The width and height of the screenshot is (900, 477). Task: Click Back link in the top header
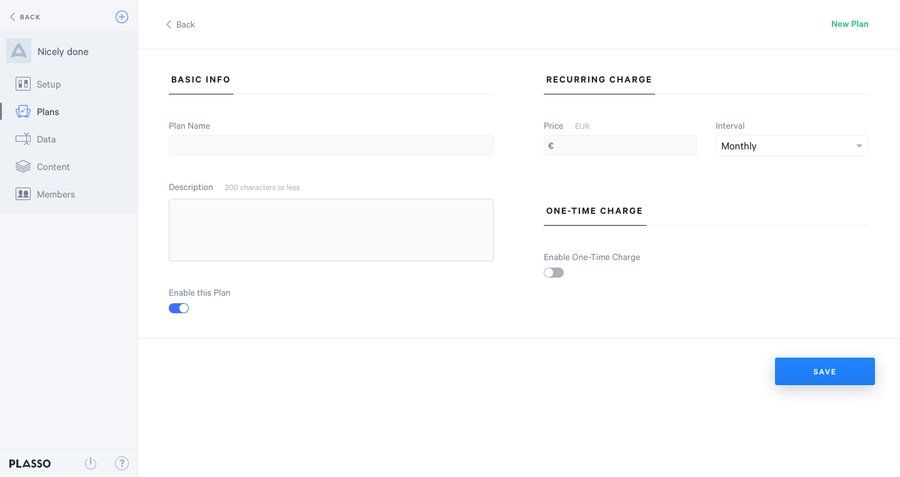180,24
